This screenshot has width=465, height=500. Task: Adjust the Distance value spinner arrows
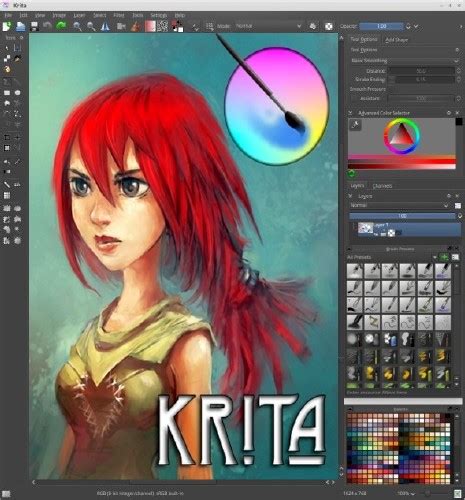pos(458,71)
